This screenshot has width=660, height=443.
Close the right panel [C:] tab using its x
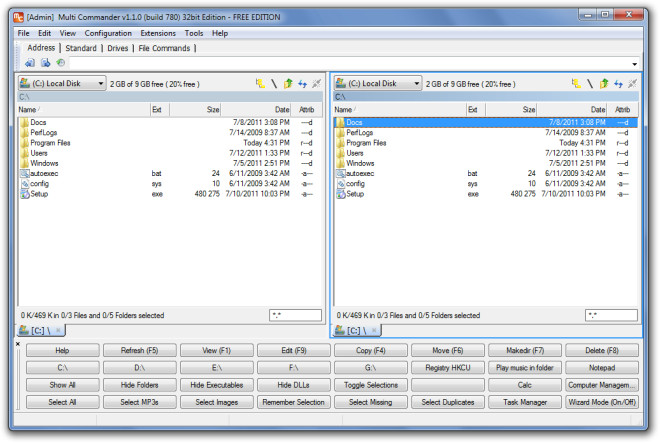374,330
